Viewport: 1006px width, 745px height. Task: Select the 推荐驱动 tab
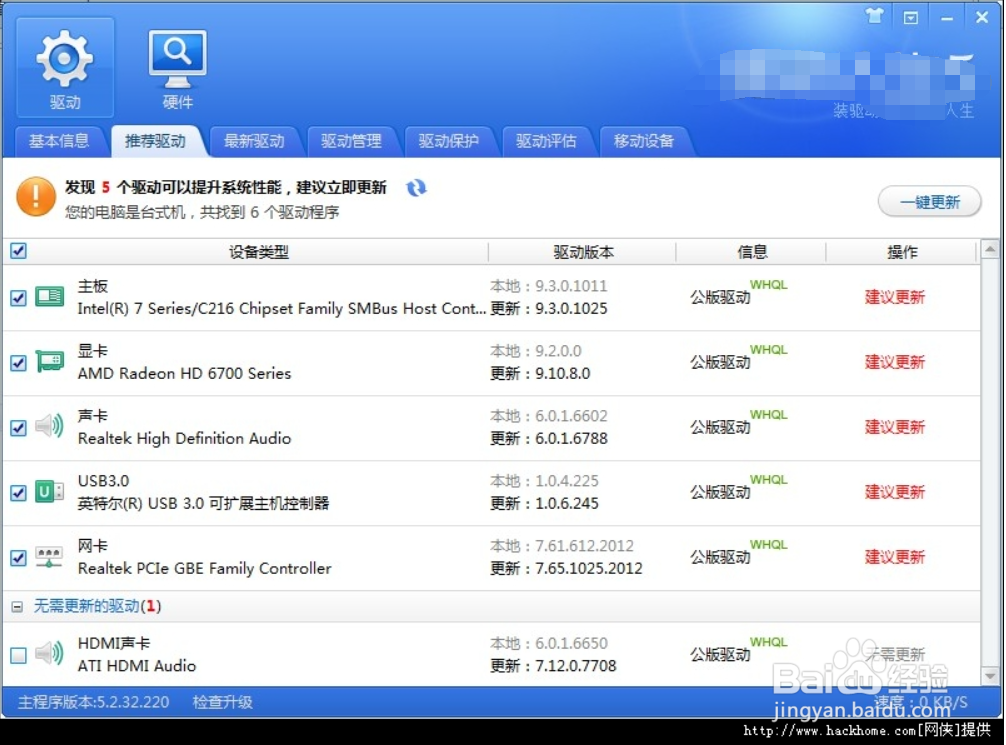tap(156, 141)
